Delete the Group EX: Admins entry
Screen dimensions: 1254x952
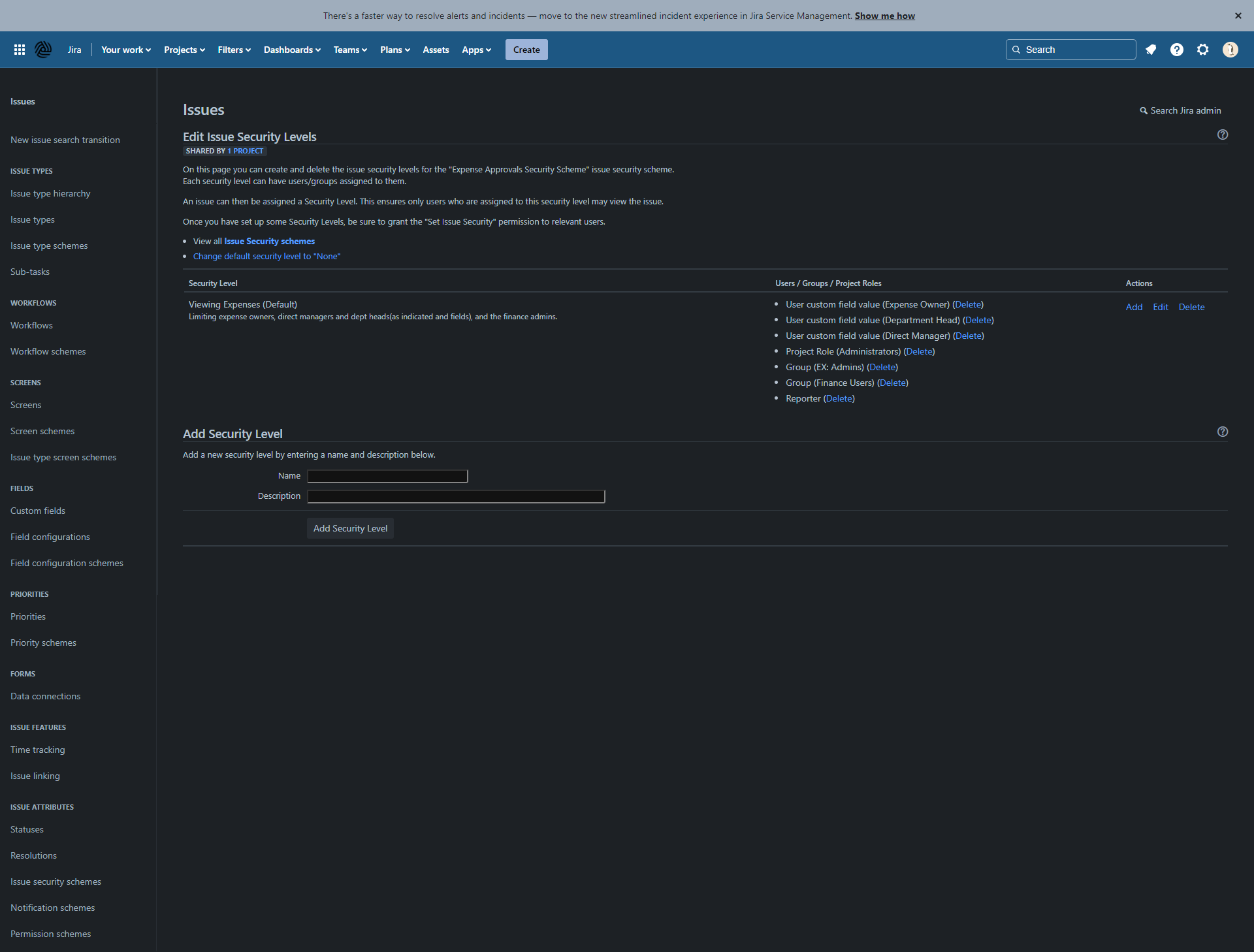point(882,367)
